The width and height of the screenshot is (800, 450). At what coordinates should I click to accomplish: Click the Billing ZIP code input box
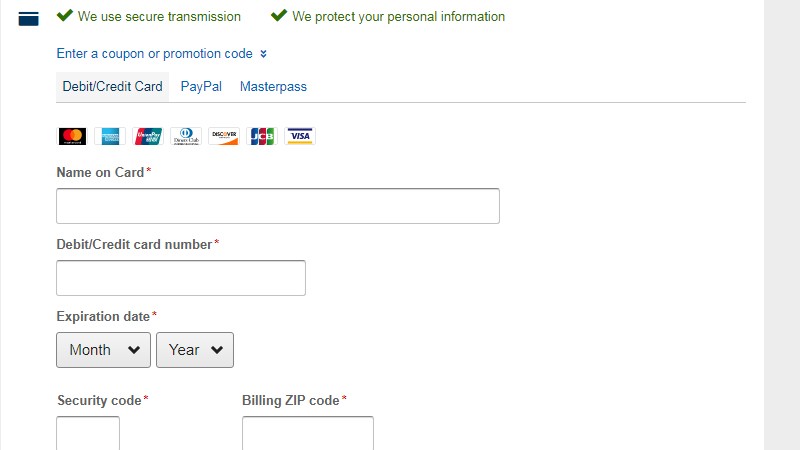[x=308, y=434]
